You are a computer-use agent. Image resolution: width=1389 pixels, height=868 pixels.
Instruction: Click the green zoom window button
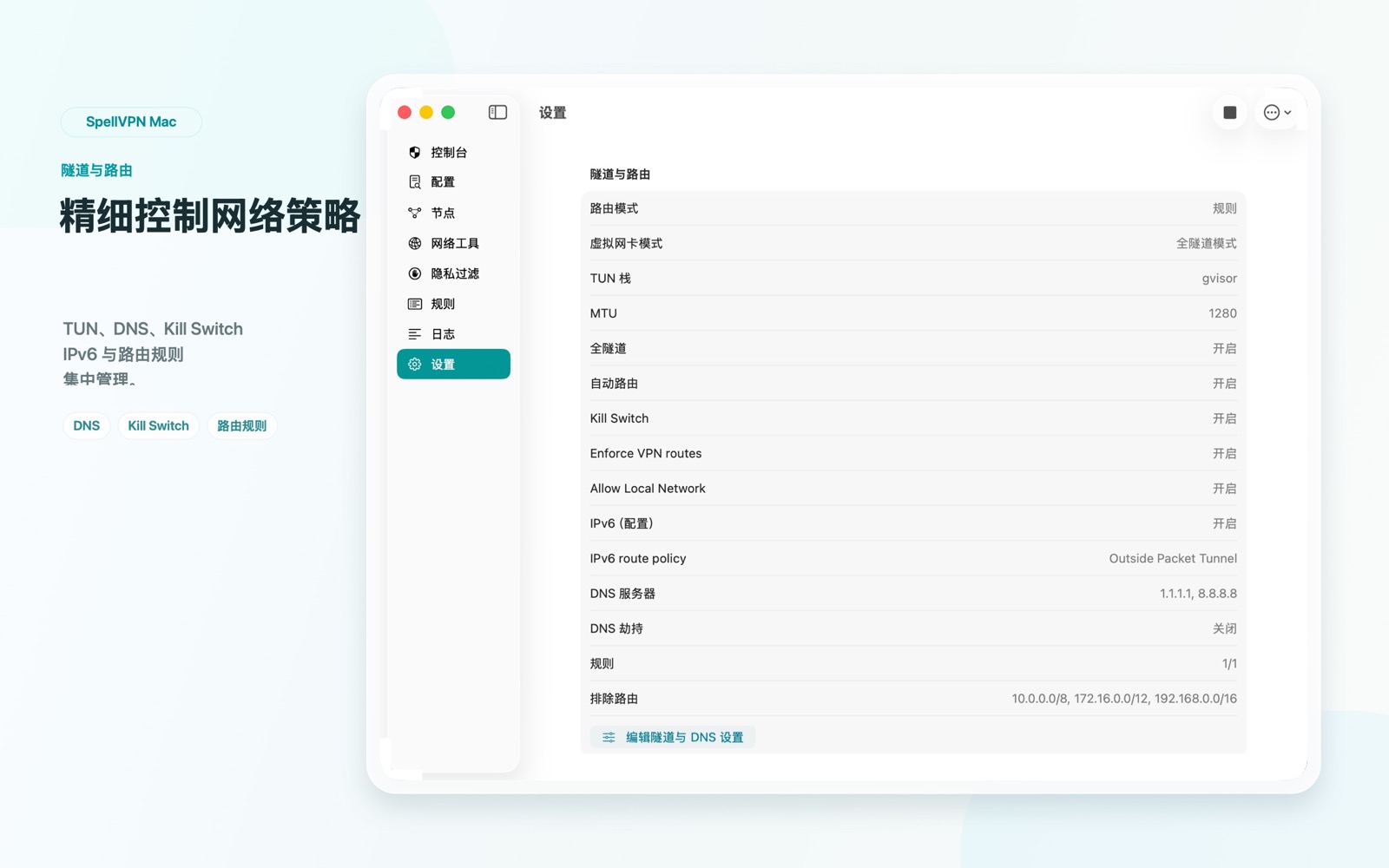pos(448,112)
